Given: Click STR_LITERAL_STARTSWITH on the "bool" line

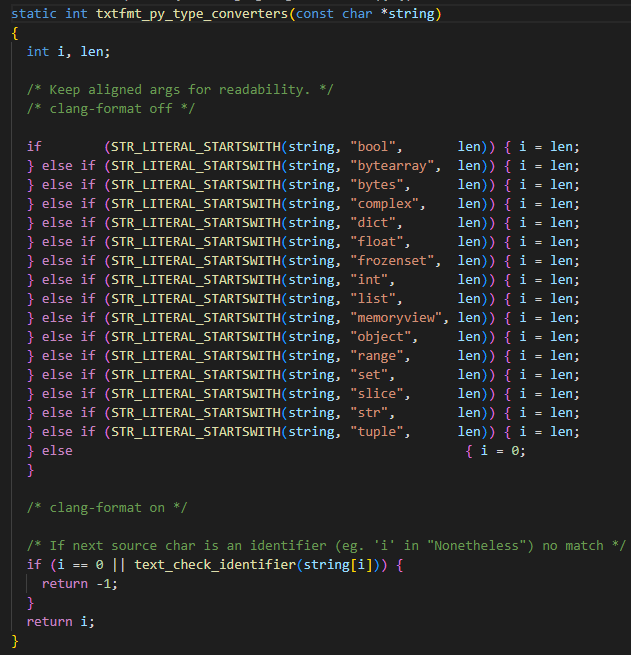Looking at the screenshot, I should (196, 147).
